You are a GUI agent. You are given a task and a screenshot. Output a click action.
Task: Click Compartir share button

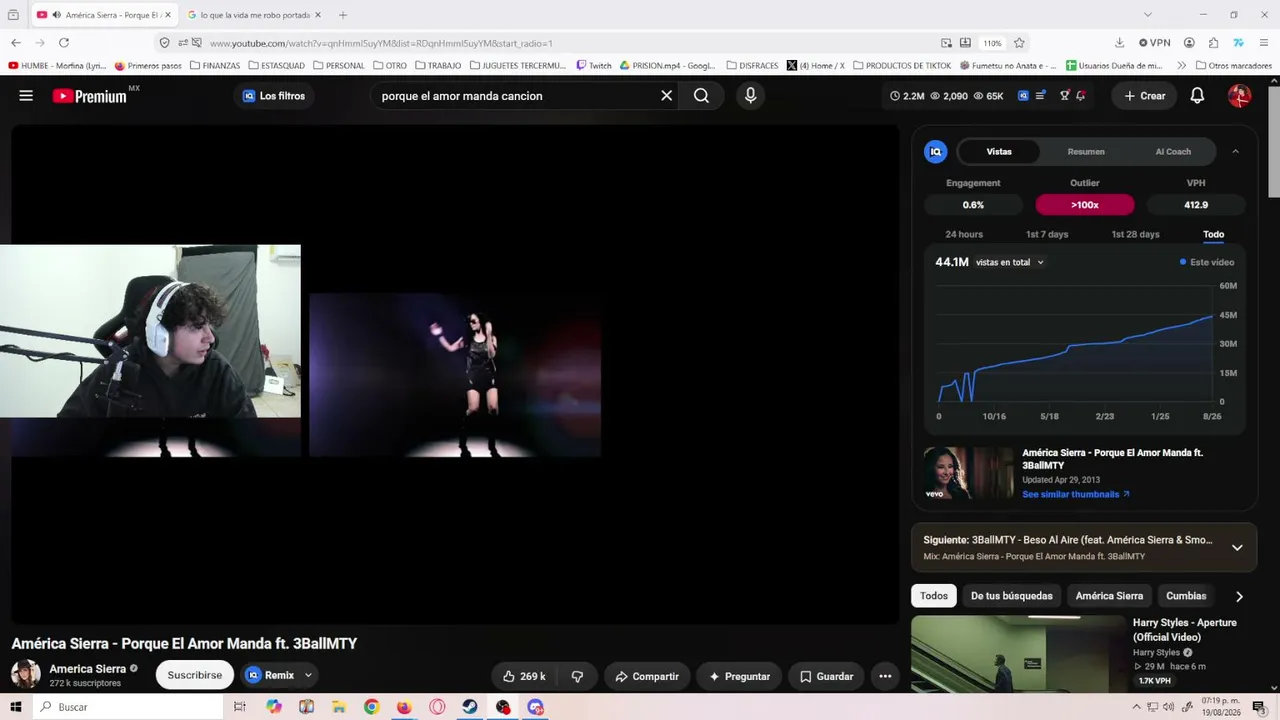(647, 676)
